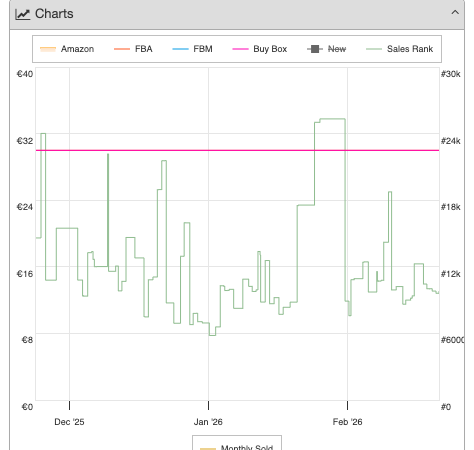Image resolution: width=474 pixels, height=450 pixels.
Task: Click the #18k rank axis label
Action: pos(451,207)
